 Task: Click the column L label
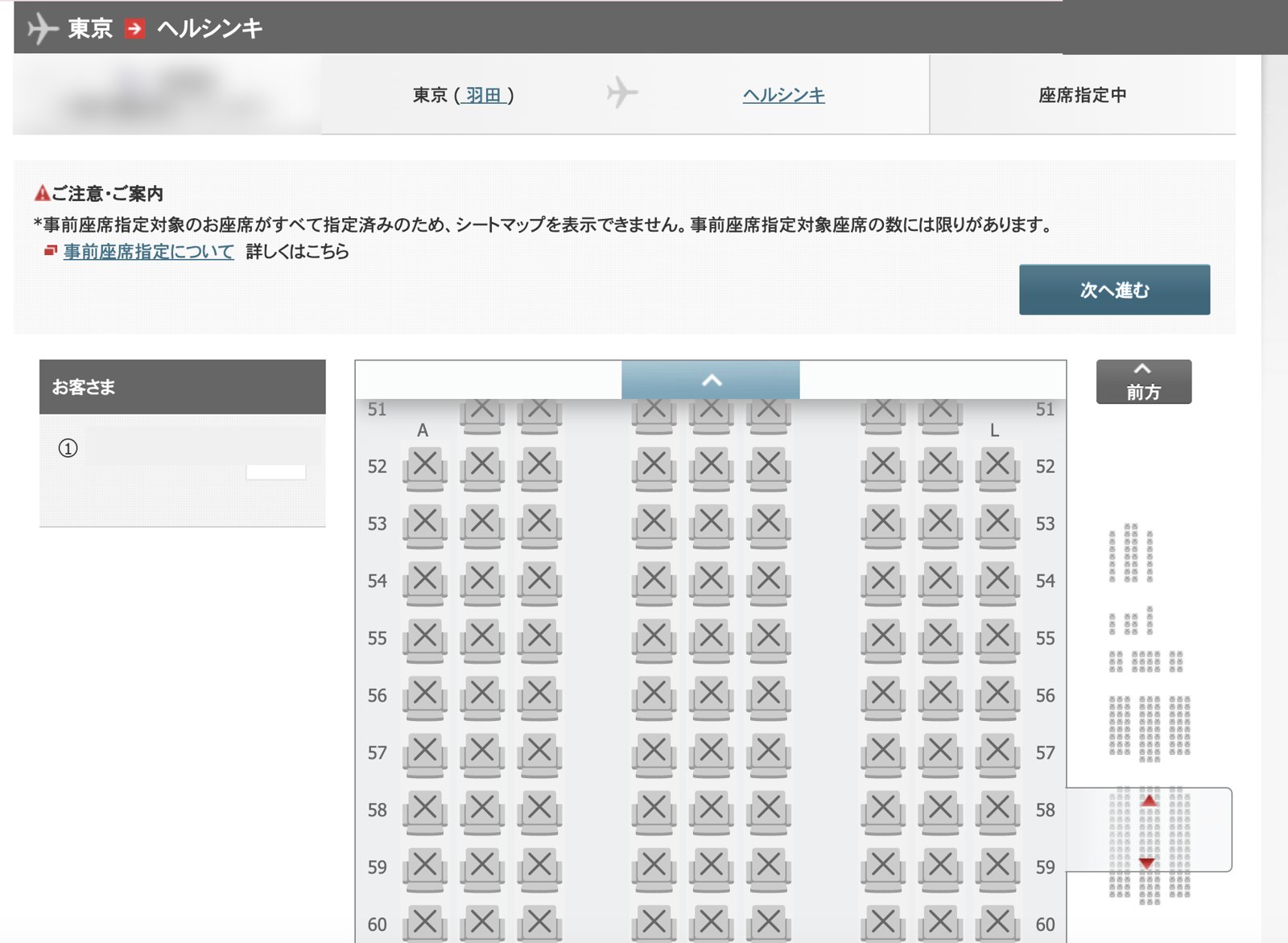pyautogui.click(x=994, y=430)
